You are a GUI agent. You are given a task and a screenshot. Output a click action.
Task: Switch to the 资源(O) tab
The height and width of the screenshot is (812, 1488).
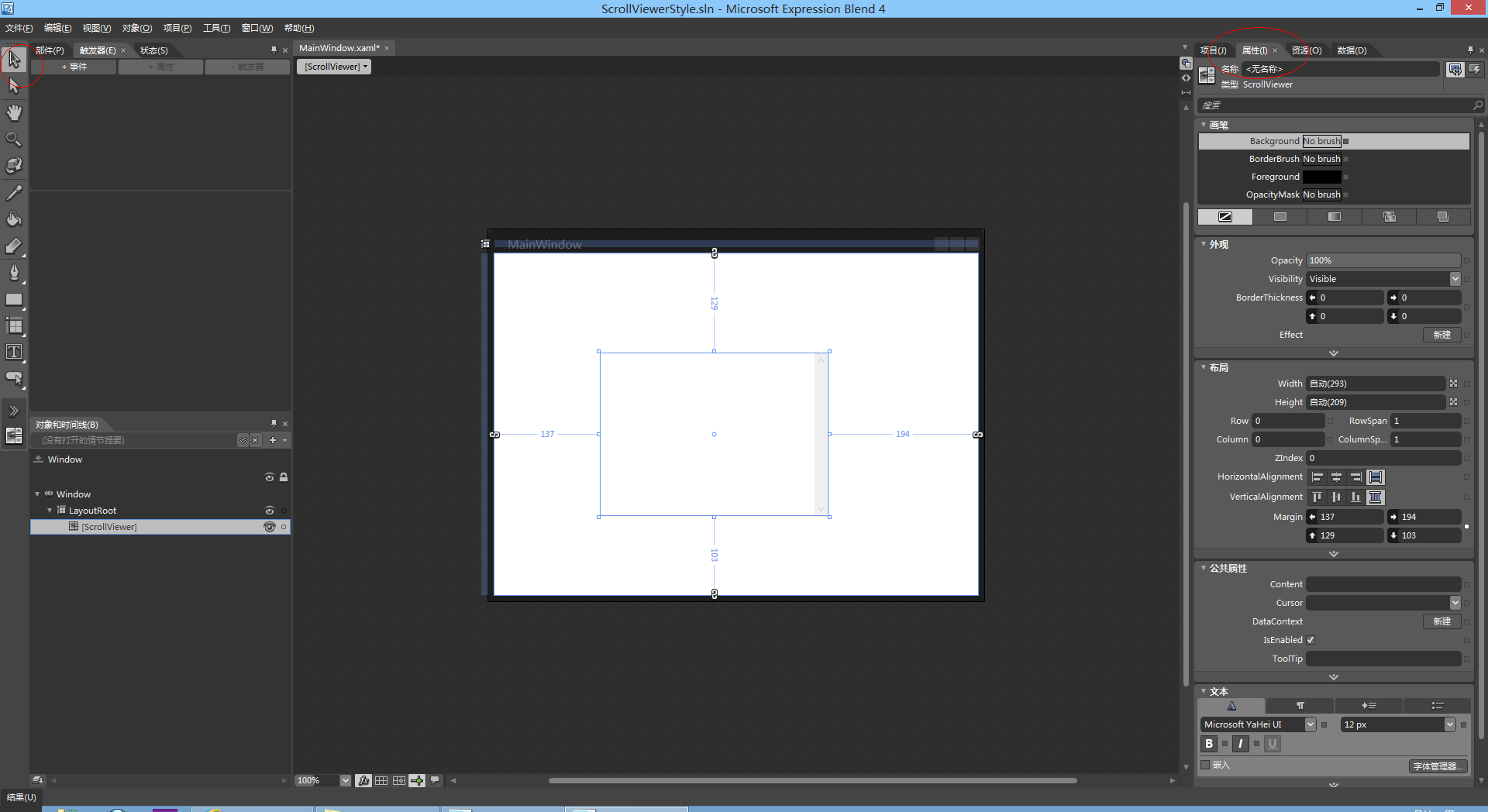(1307, 50)
